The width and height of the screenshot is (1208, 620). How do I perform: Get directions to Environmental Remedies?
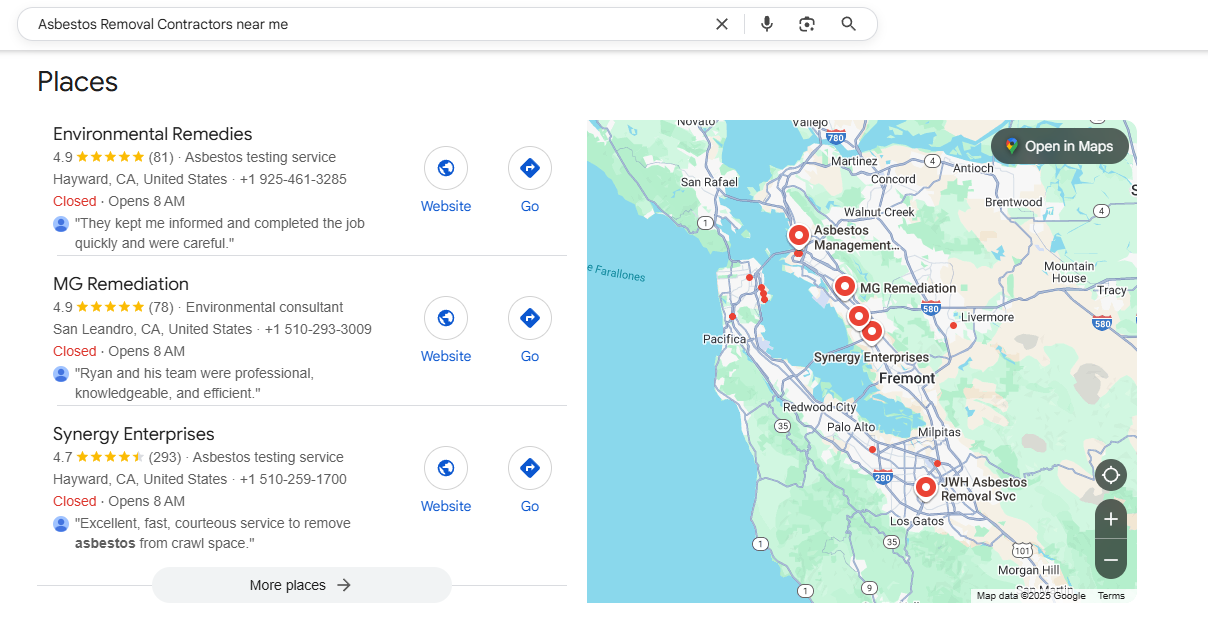[x=530, y=169]
